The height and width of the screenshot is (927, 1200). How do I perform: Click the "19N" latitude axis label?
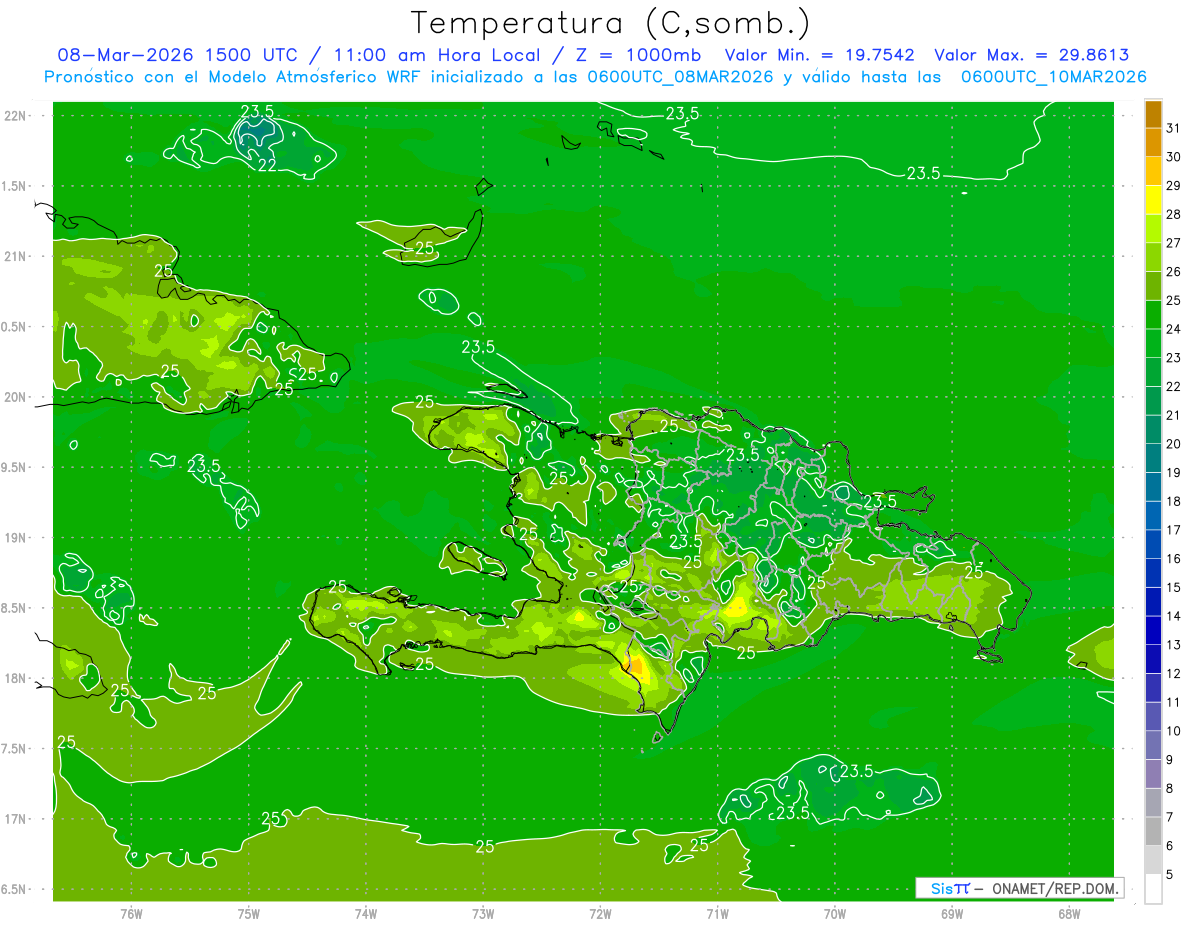16,538
